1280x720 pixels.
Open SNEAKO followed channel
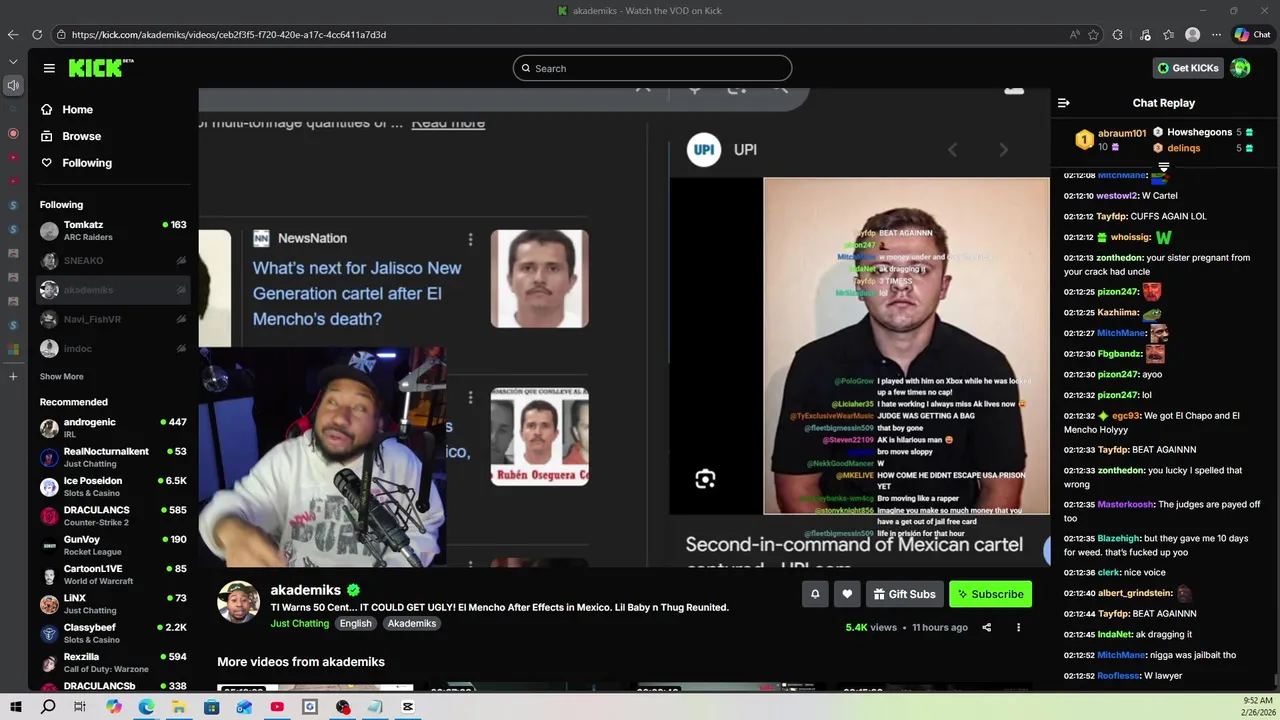[113, 261]
